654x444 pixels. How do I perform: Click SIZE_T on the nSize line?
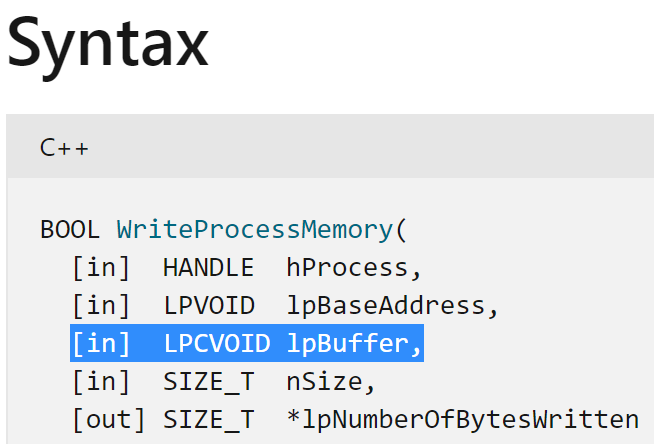coord(209,382)
